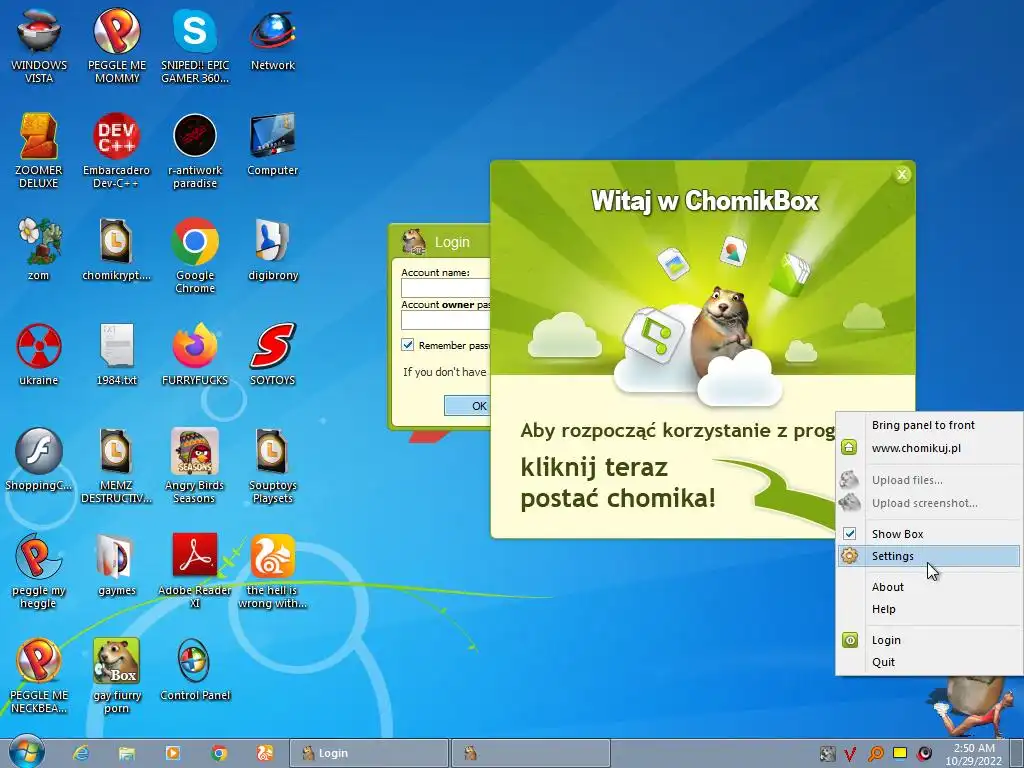The image size is (1024, 768).
Task: Open the PEGGLE ME MOMMY shortcut
Action: [x=117, y=46]
